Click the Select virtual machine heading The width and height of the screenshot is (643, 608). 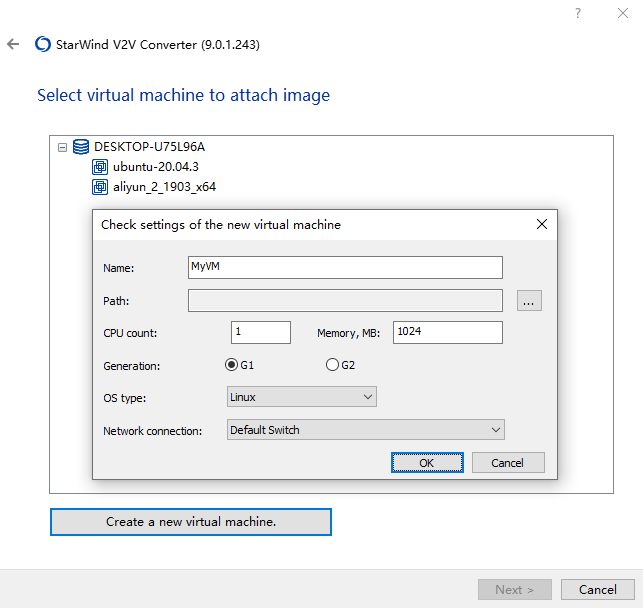183,95
